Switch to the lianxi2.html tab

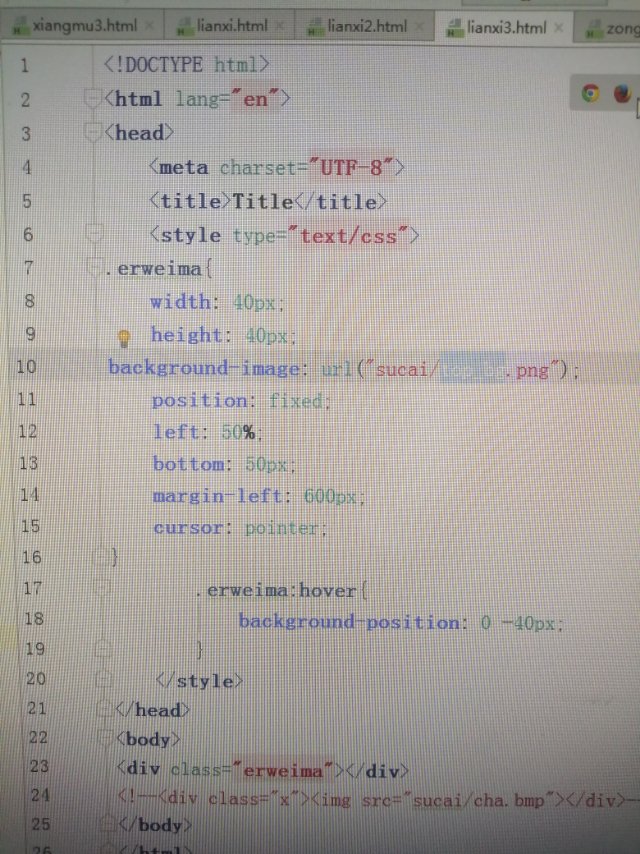pos(367,26)
